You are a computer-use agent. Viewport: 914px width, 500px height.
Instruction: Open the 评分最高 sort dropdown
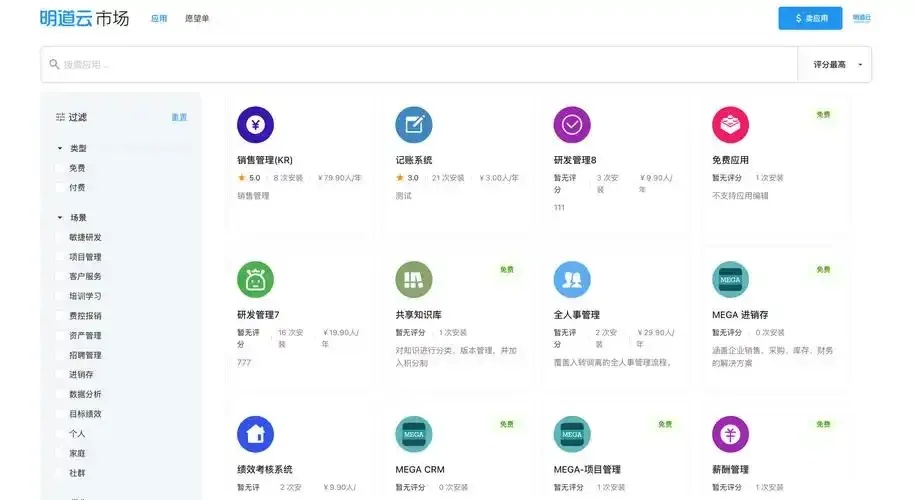click(835, 65)
